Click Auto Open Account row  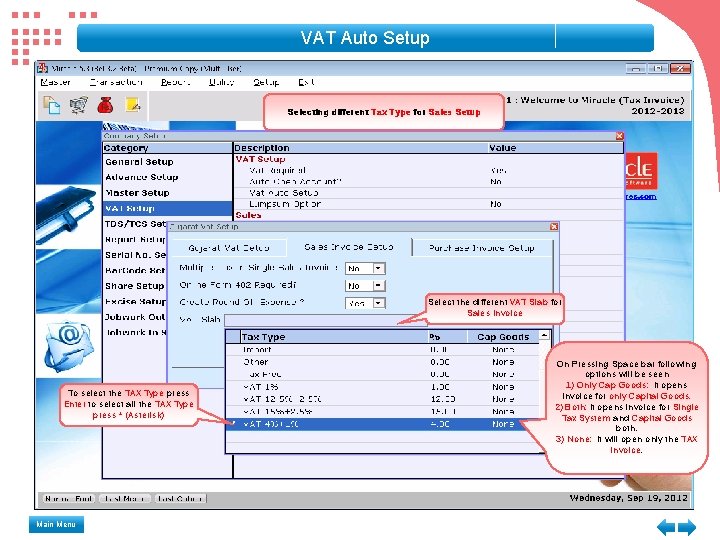pyautogui.click(x=428, y=181)
